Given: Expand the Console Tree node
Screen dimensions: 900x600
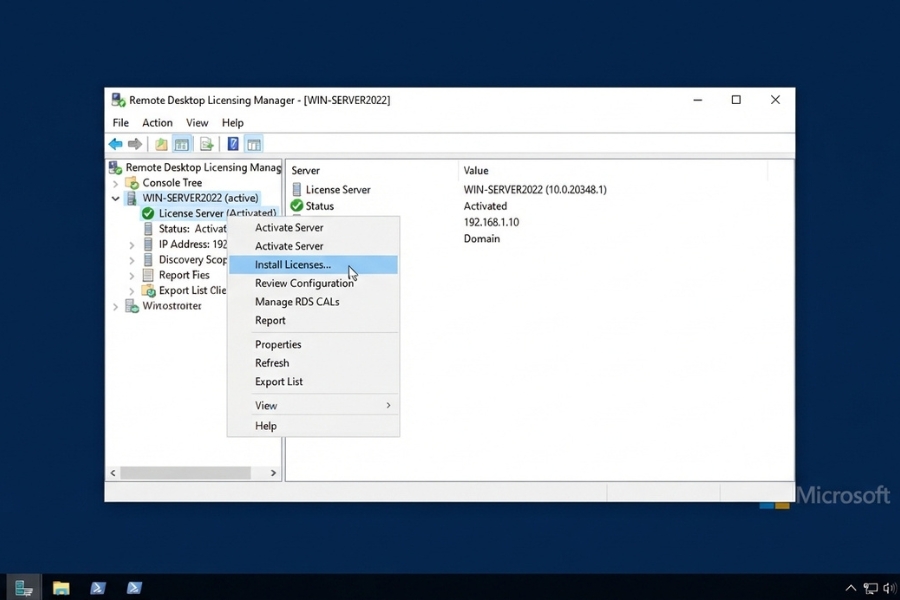Looking at the screenshot, I should tap(115, 184).
